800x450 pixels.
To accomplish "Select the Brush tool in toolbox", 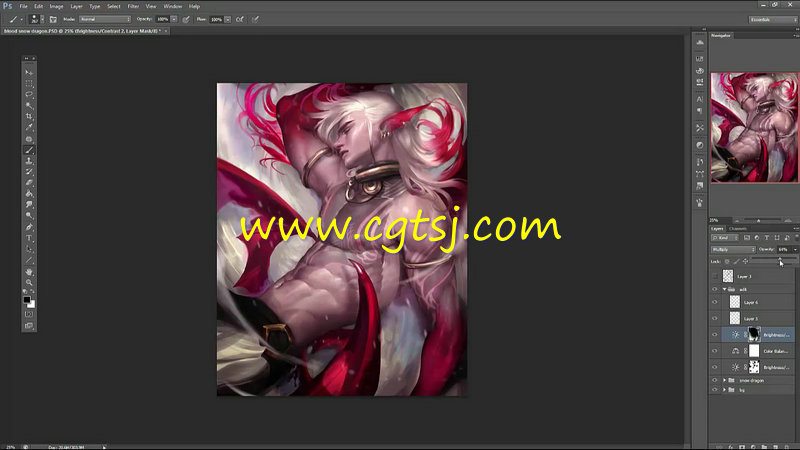I will click(x=29, y=150).
